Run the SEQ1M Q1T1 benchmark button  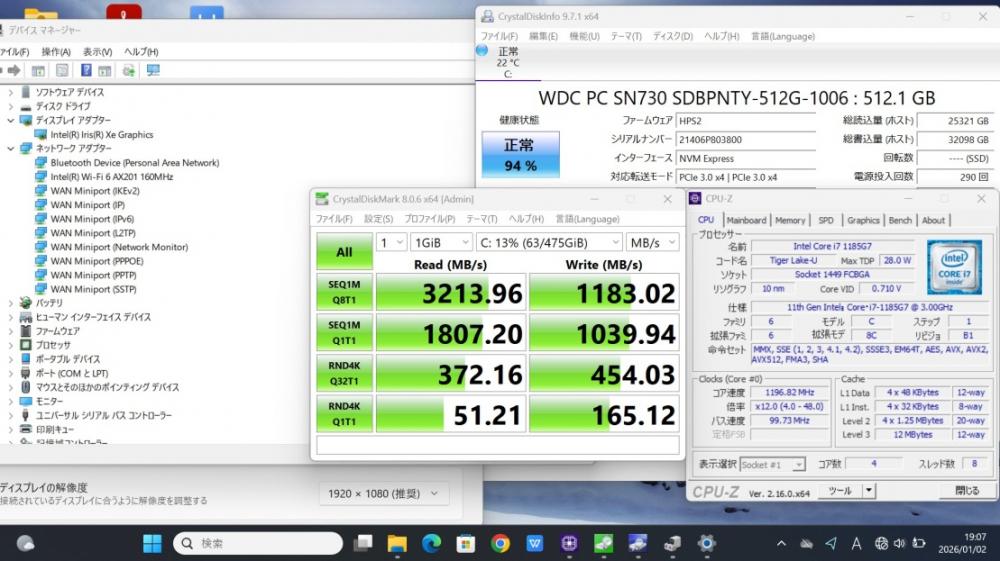point(344,333)
